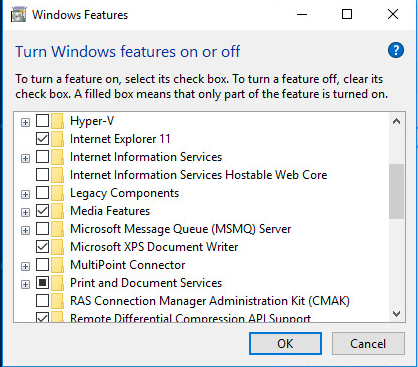This screenshot has height=367, width=418.
Task: Minimize the Windows Features window
Action: 302,15
